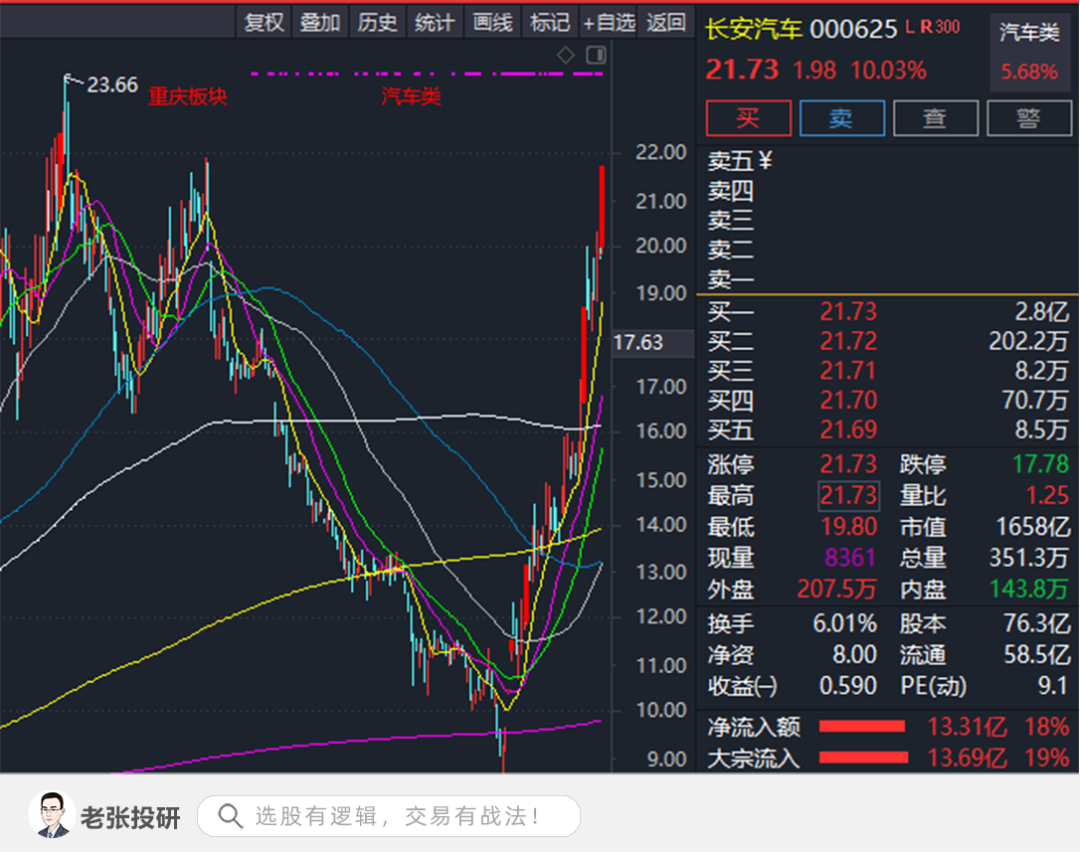The height and width of the screenshot is (852, 1080).
Task: Select the 买四 price 21.70
Action: point(848,400)
